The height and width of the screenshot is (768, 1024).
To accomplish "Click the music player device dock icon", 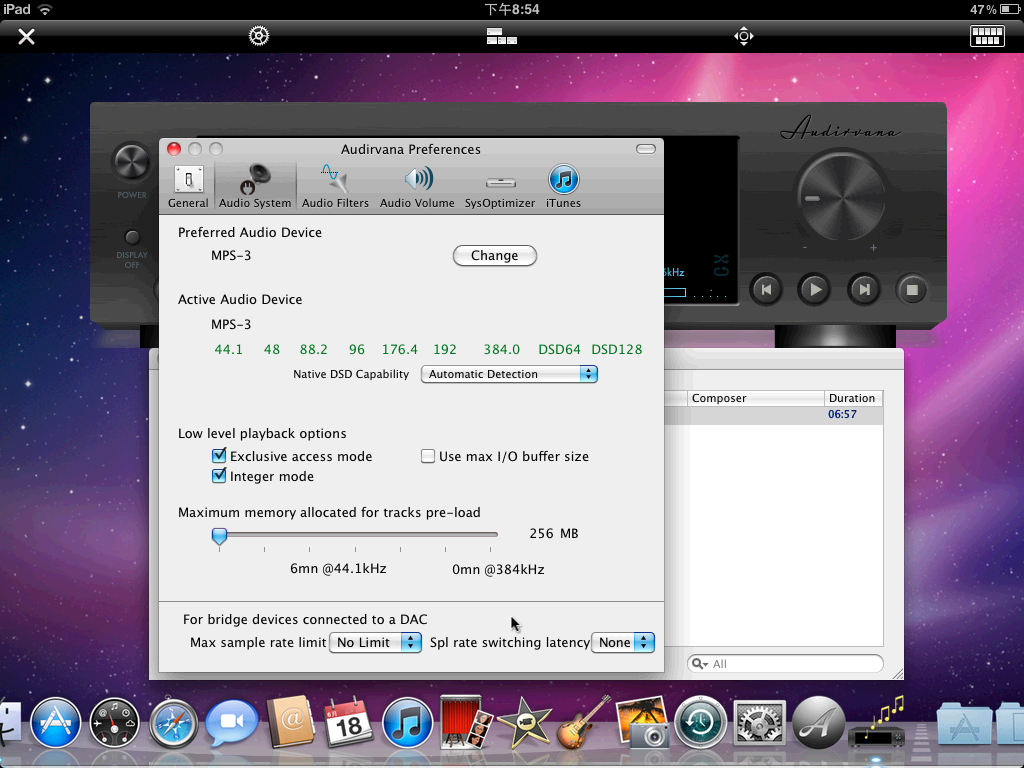I will click(876, 723).
